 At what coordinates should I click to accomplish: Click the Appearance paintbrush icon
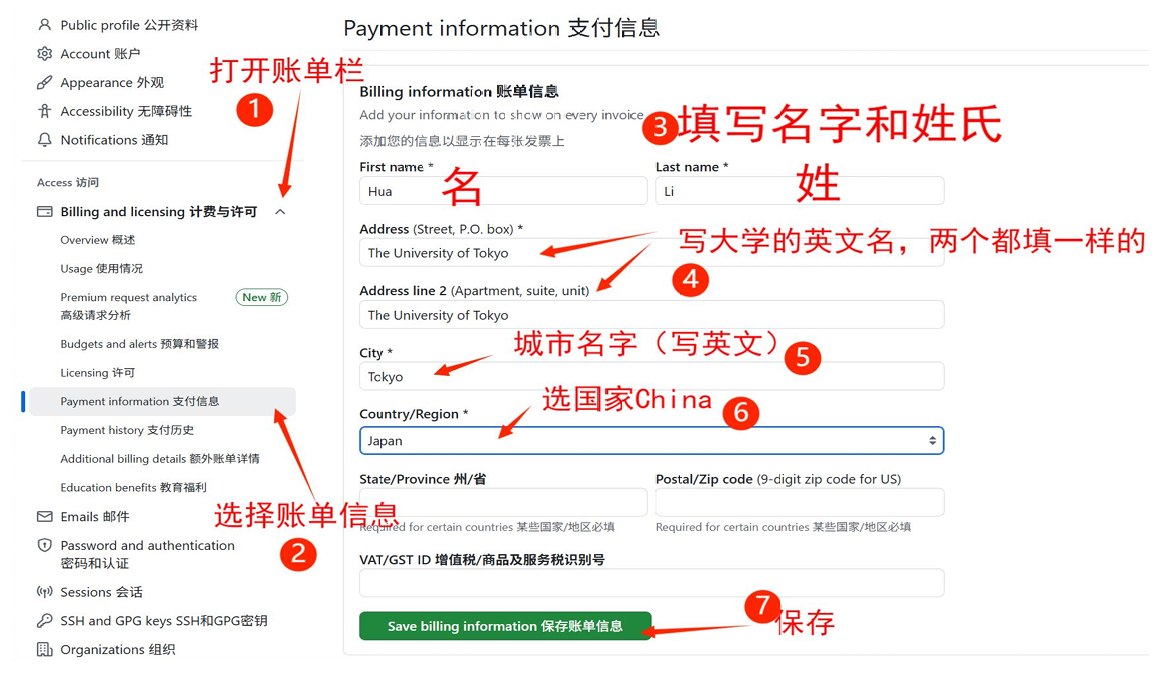45,82
